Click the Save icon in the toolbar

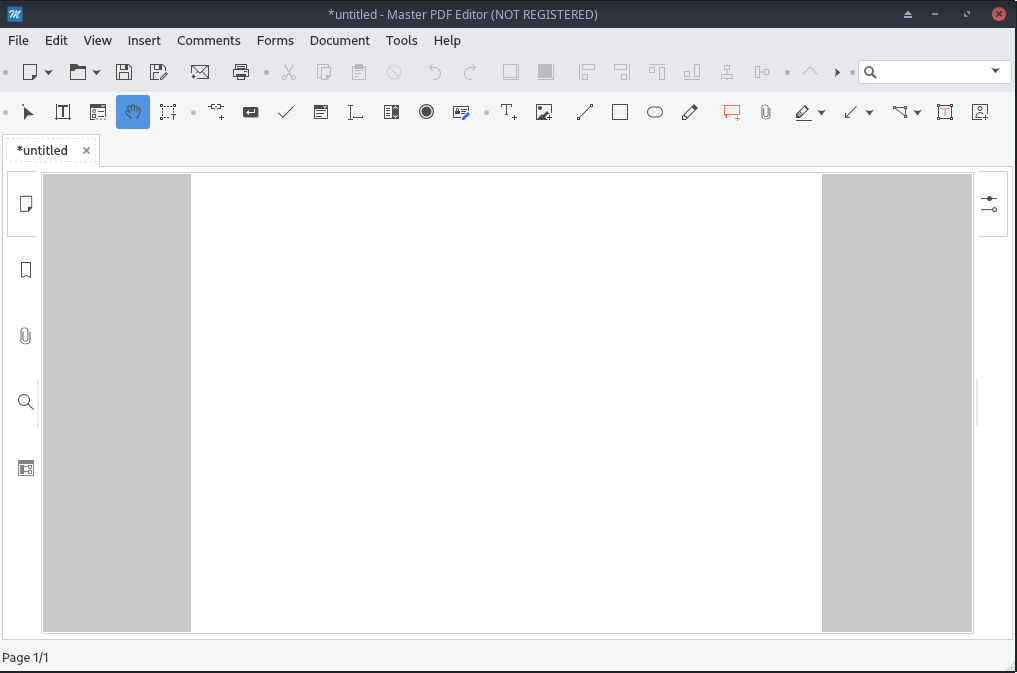(124, 72)
